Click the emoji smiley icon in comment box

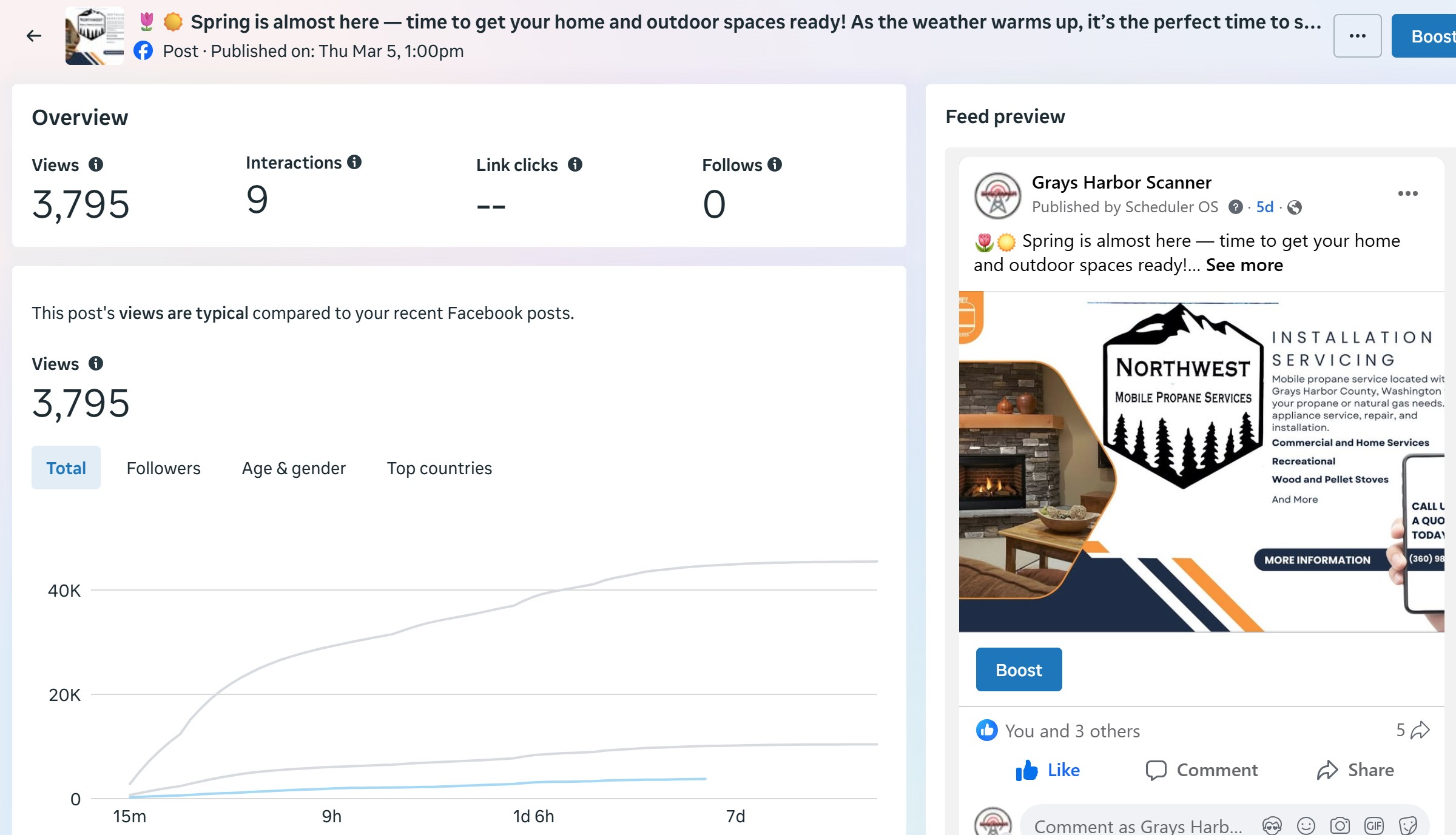click(x=1306, y=825)
